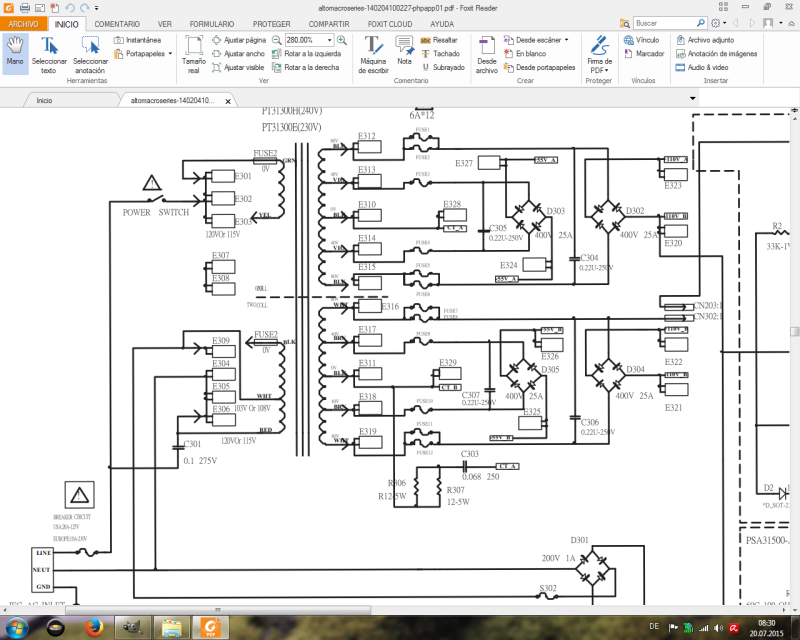Click the DE language indicator
Image resolution: width=800 pixels, height=640 pixels.
654,626
